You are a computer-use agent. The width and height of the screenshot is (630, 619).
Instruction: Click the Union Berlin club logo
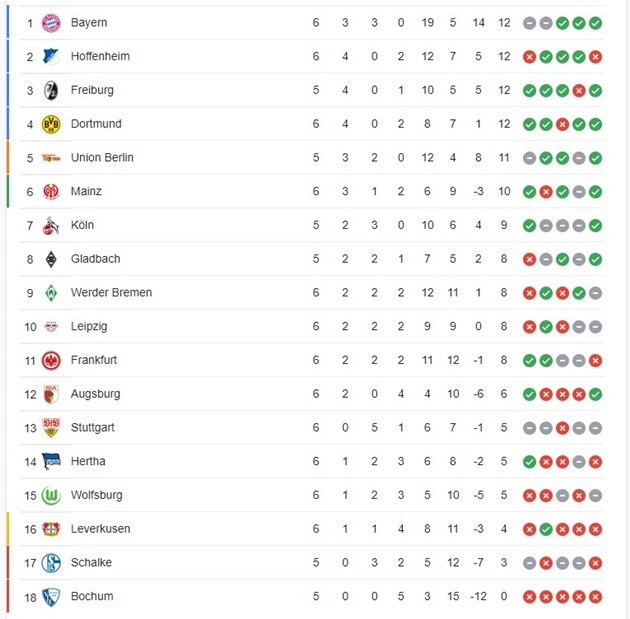point(51,158)
